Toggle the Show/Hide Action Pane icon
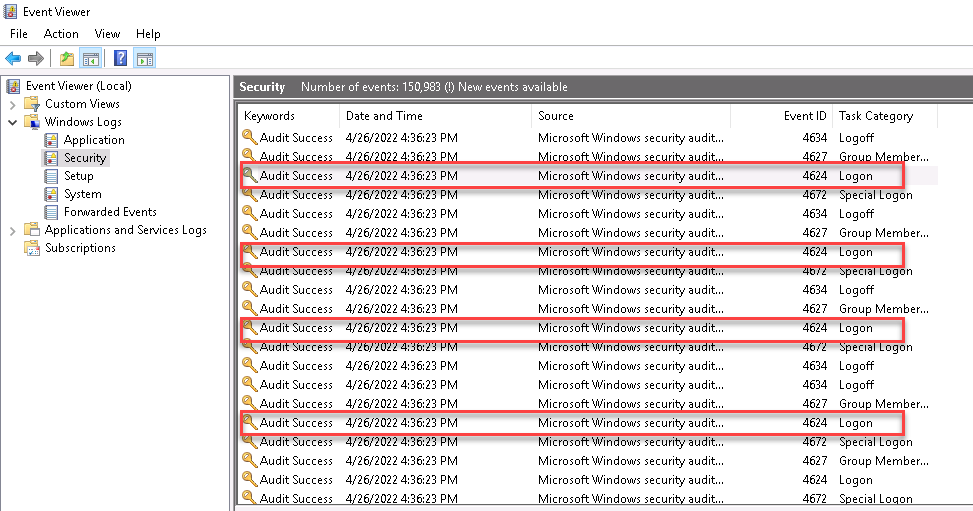Viewport: 973px width, 511px height. click(x=145, y=59)
